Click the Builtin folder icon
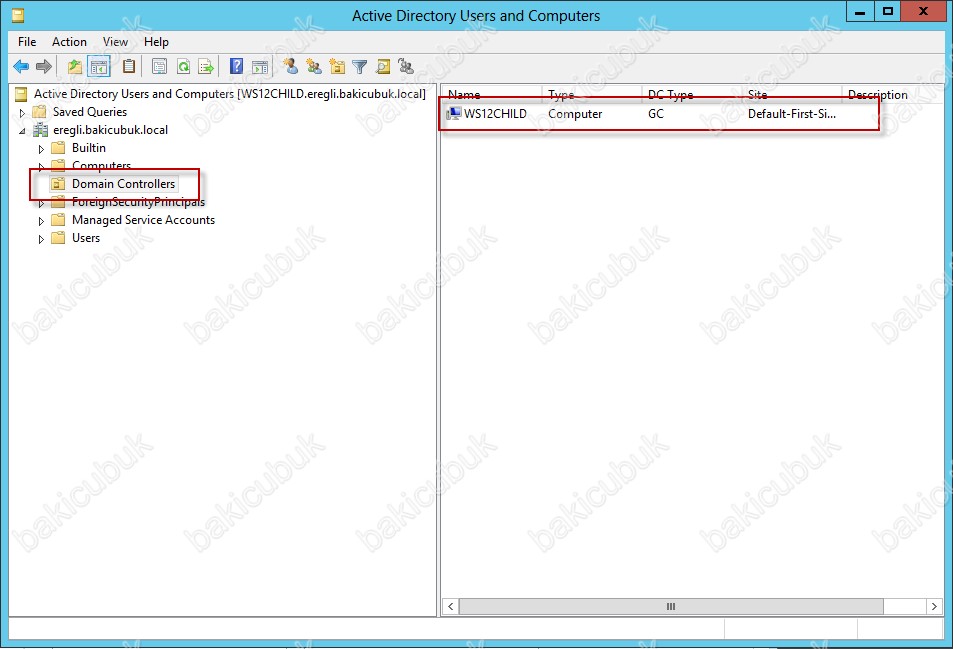953x649 pixels. pos(58,148)
